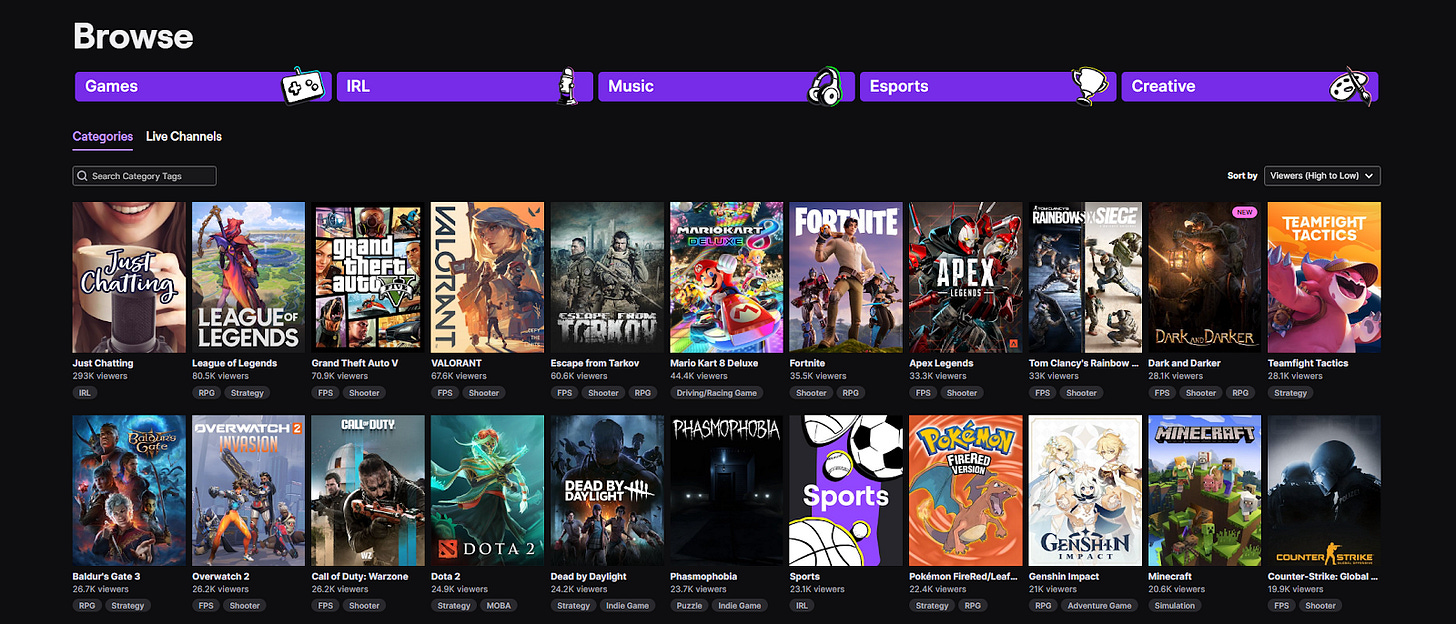This screenshot has height=624, width=1456.
Task: Open the IRL browse banner
Action: pyautogui.click(x=464, y=86)
